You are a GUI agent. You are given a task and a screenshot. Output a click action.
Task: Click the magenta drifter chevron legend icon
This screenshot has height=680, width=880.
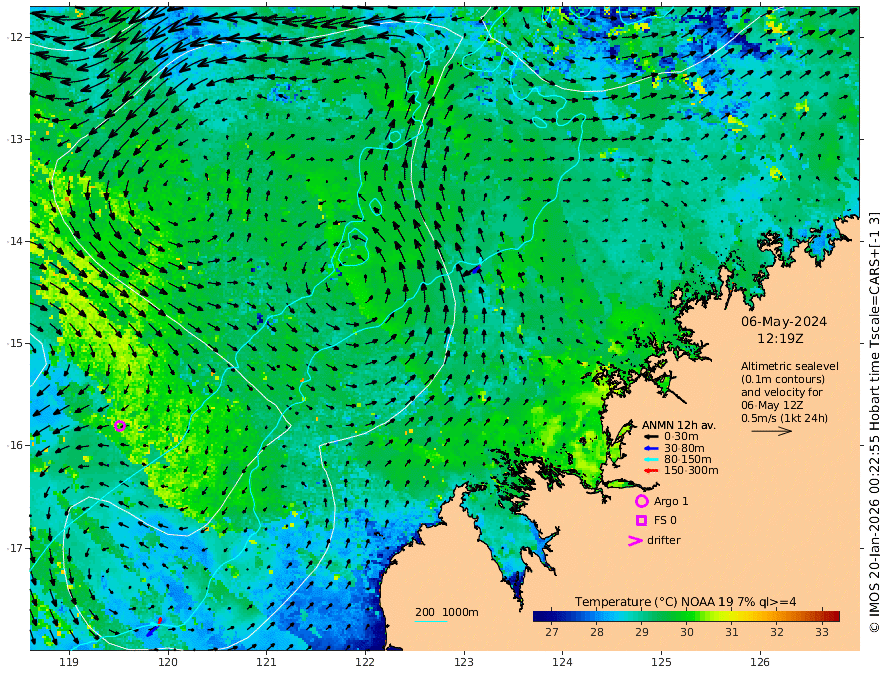(634, 541)
